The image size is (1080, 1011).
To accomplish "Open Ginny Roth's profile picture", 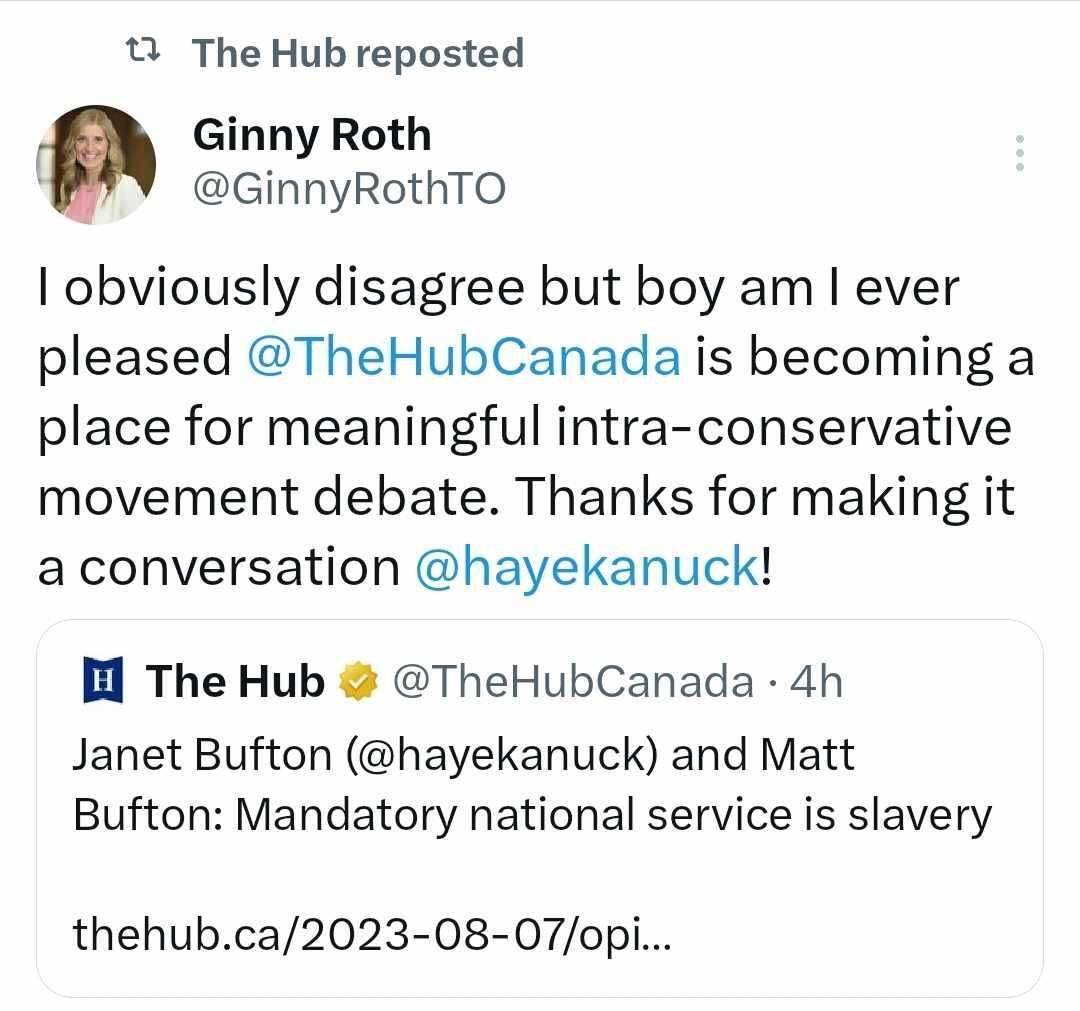I will pos(97,164).
